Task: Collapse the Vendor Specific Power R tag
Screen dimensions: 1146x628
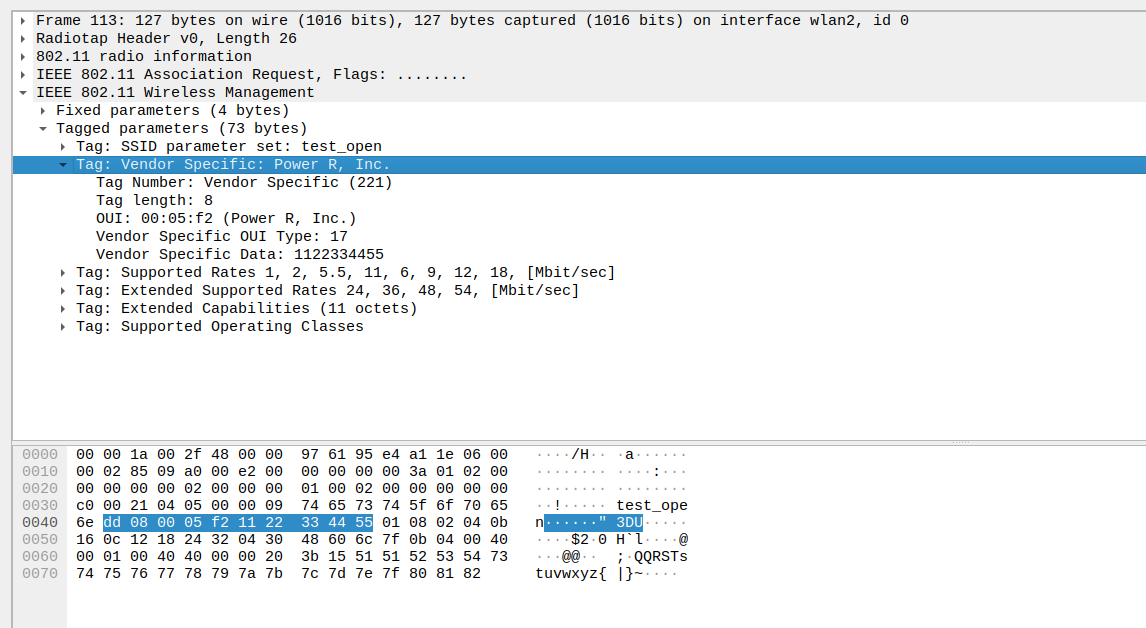Action: (x=63, y=165)
